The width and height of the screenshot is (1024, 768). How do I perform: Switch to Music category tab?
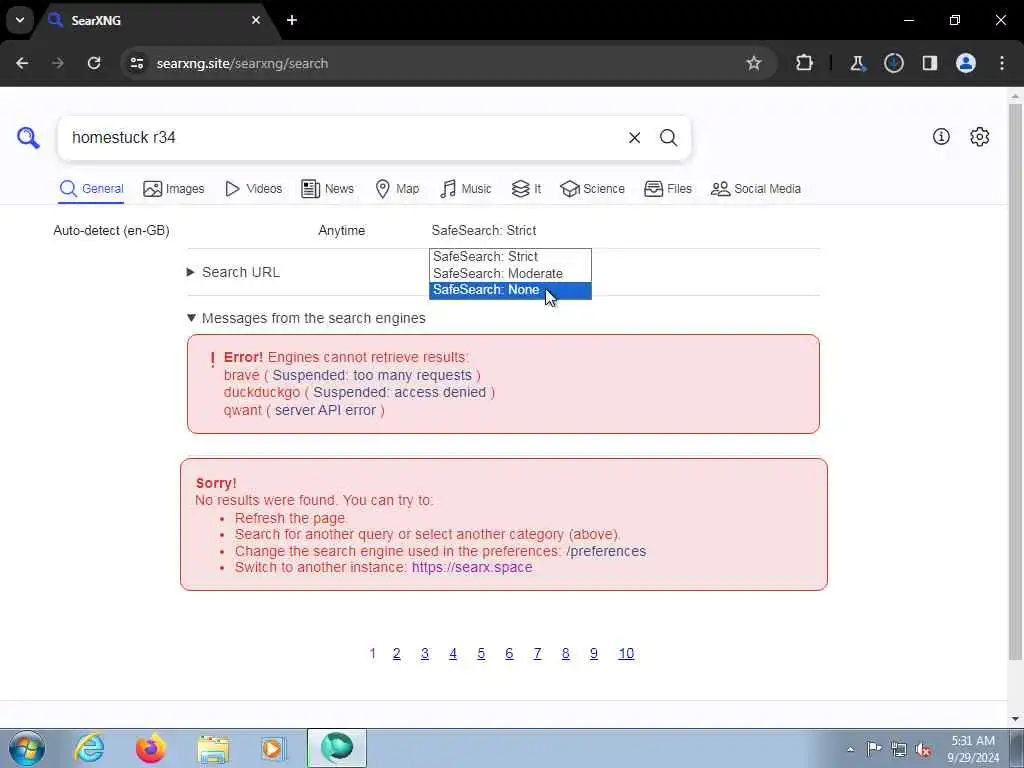click(x=466, y=189)
